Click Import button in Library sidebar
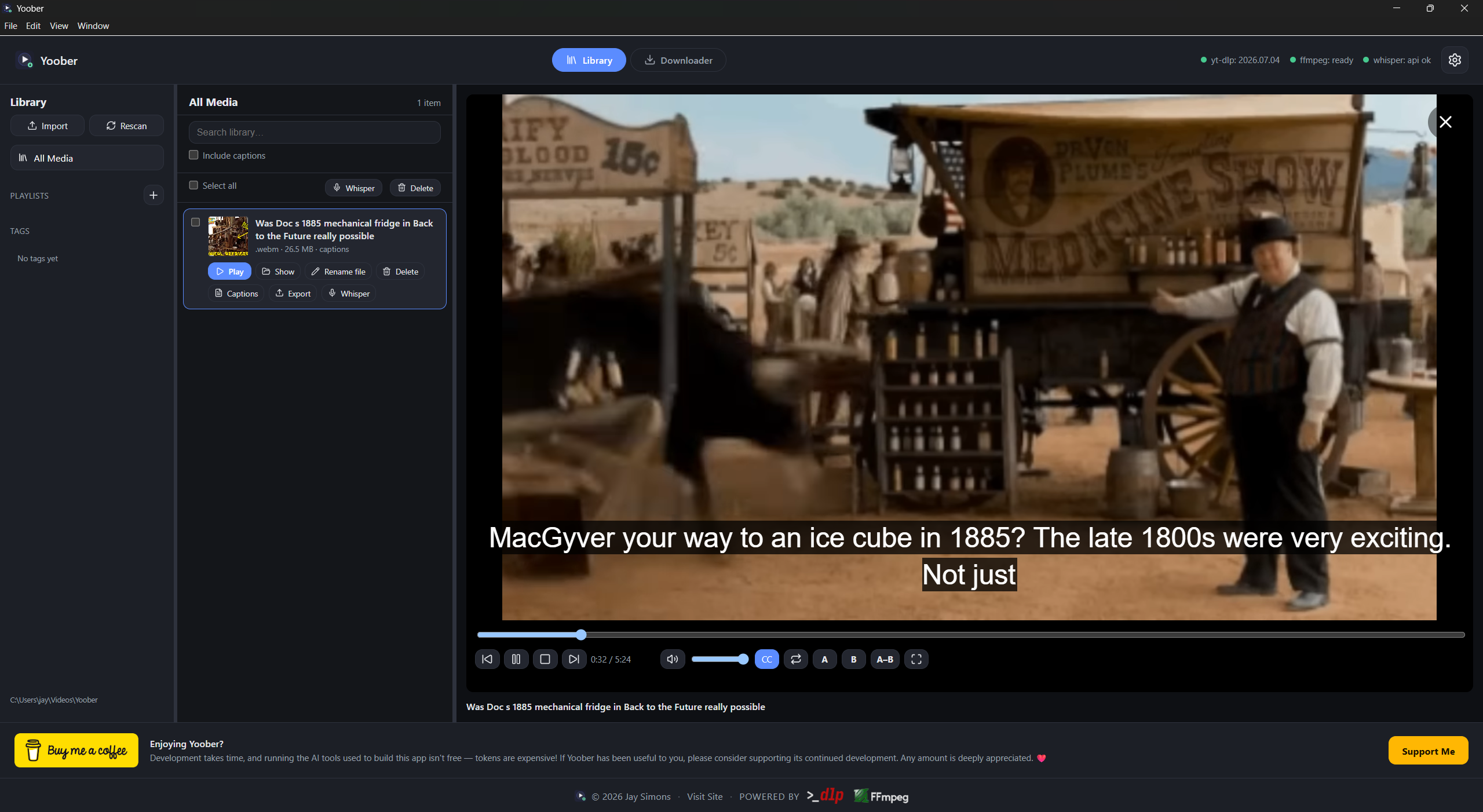This screenshot has width=1483, height=812. click(x=48, y=126)
